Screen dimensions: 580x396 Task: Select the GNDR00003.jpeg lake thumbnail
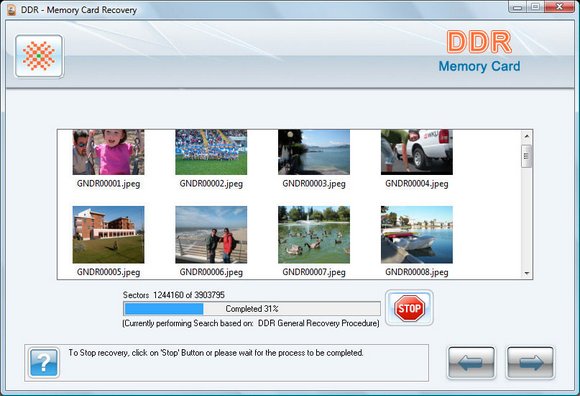[314, 152]
